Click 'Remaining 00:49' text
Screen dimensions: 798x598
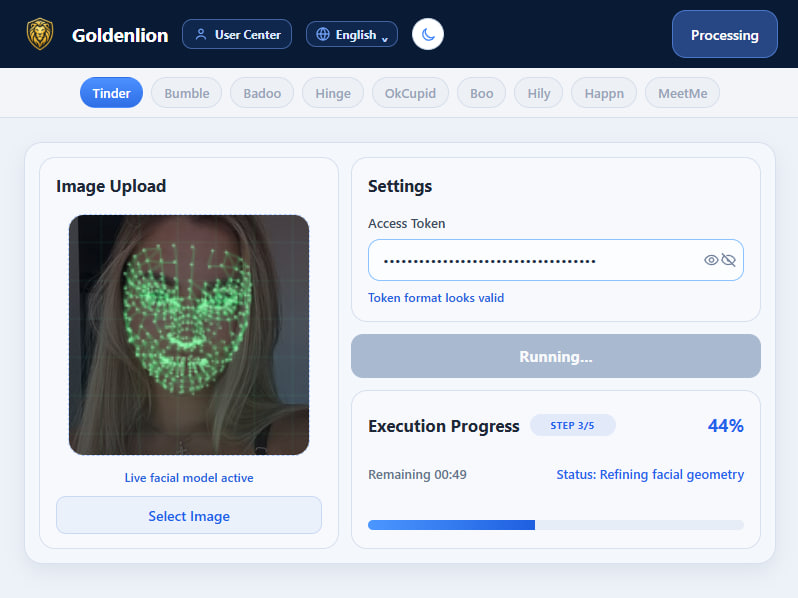417,474
